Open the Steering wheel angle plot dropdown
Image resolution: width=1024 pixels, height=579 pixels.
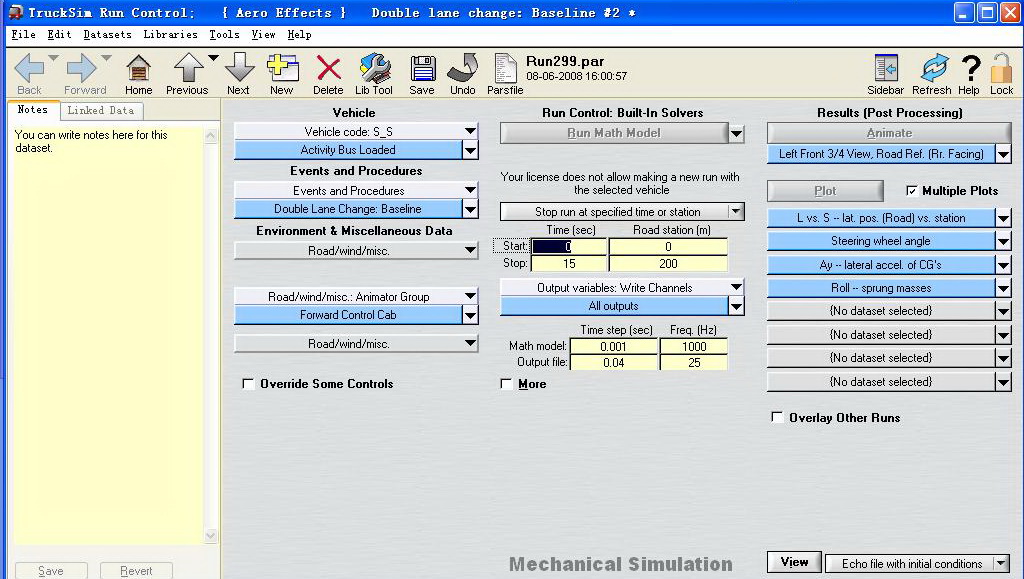(x=1004, y=242)
